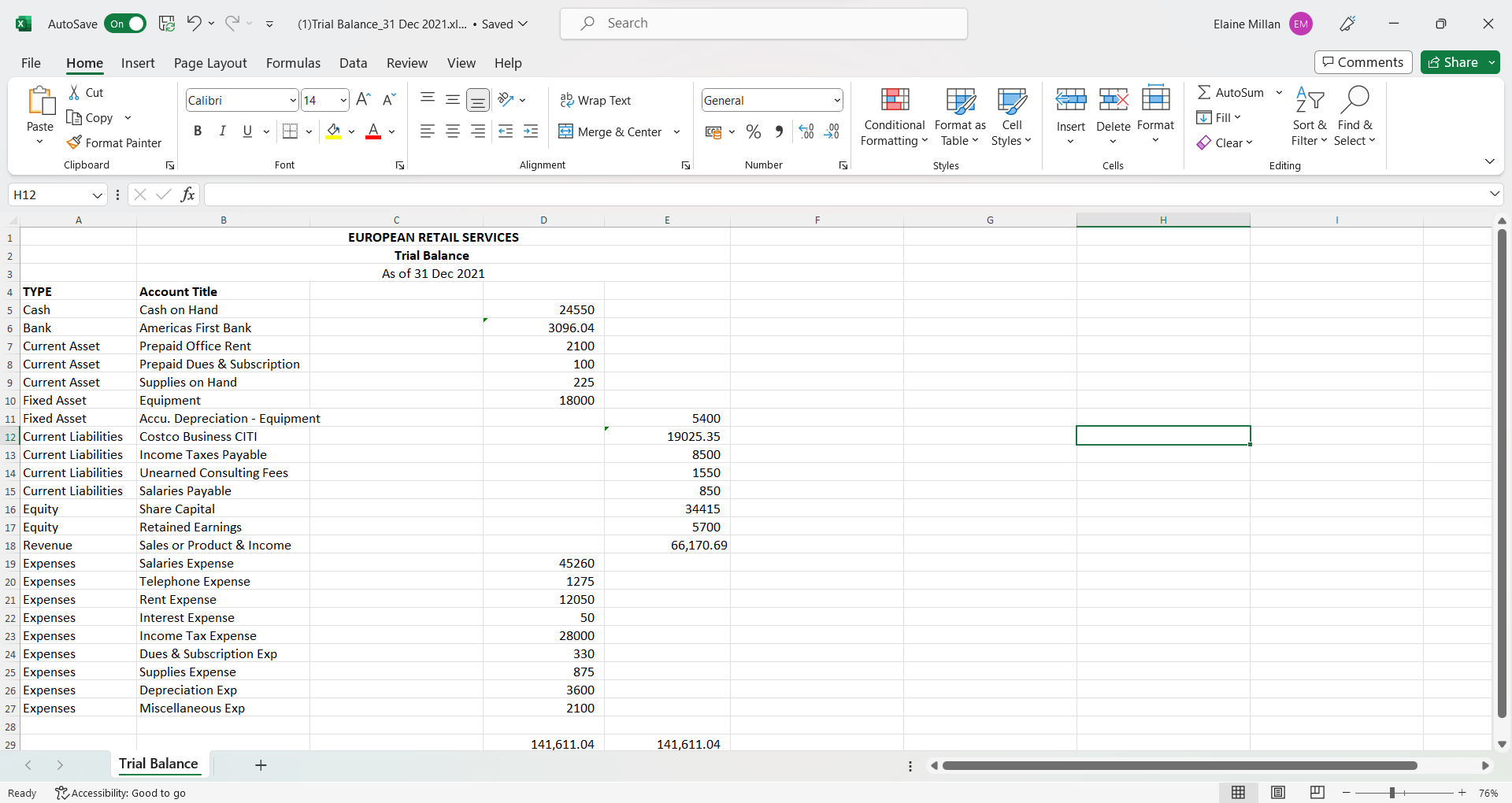Click the Format Painter brush icon
Image resolution: width=1512 pixels, height=803 pixels.
point(74,142)
